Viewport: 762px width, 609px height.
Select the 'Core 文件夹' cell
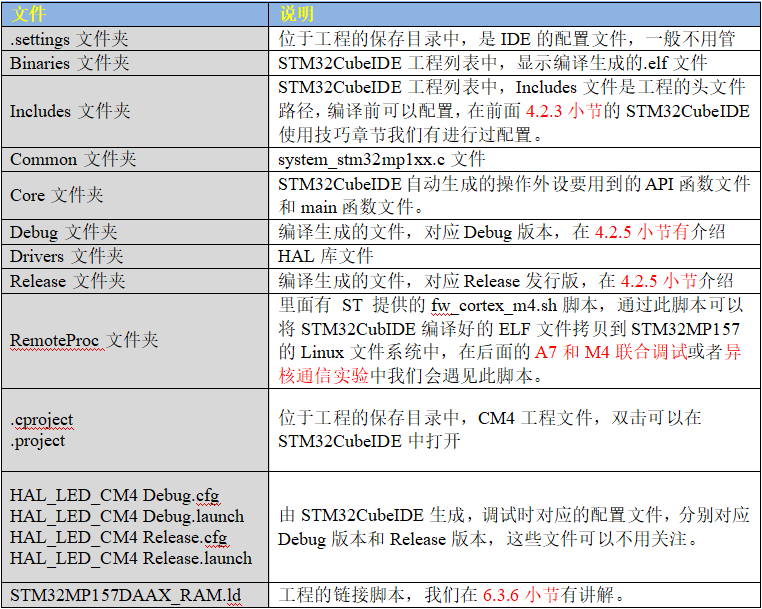tap(135, 195)
